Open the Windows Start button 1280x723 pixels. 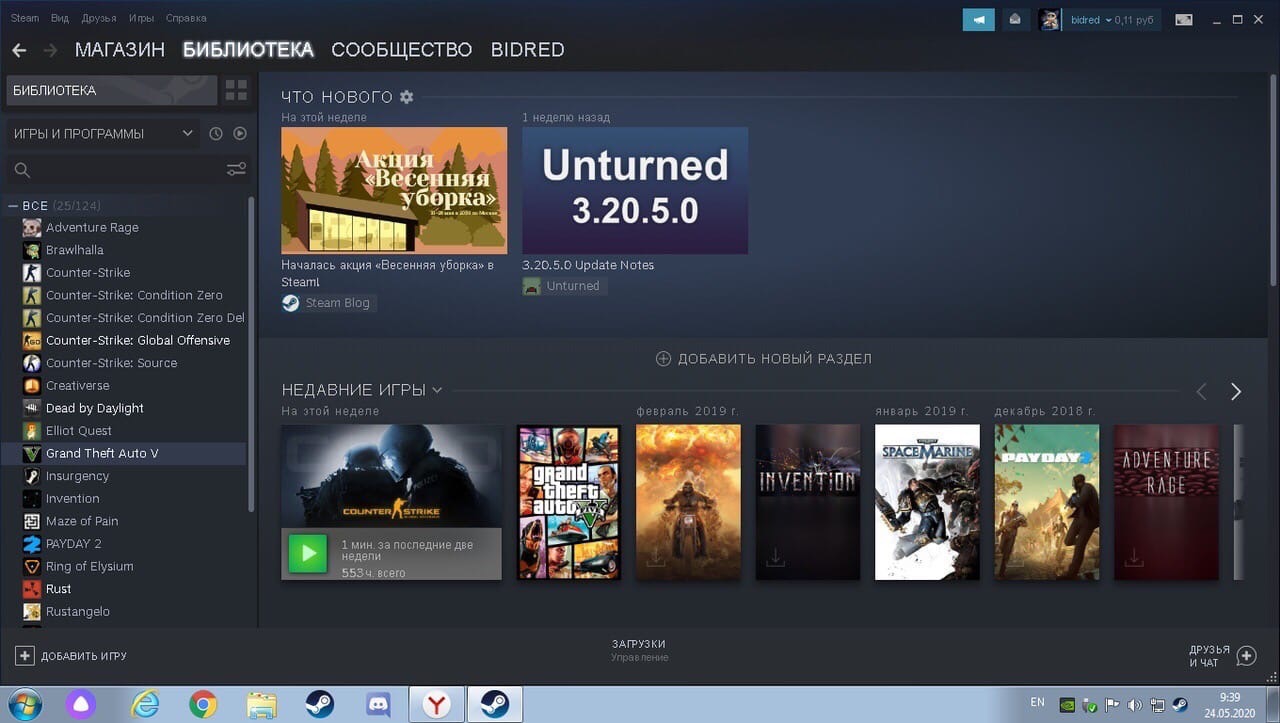click(x=25, y=704)
